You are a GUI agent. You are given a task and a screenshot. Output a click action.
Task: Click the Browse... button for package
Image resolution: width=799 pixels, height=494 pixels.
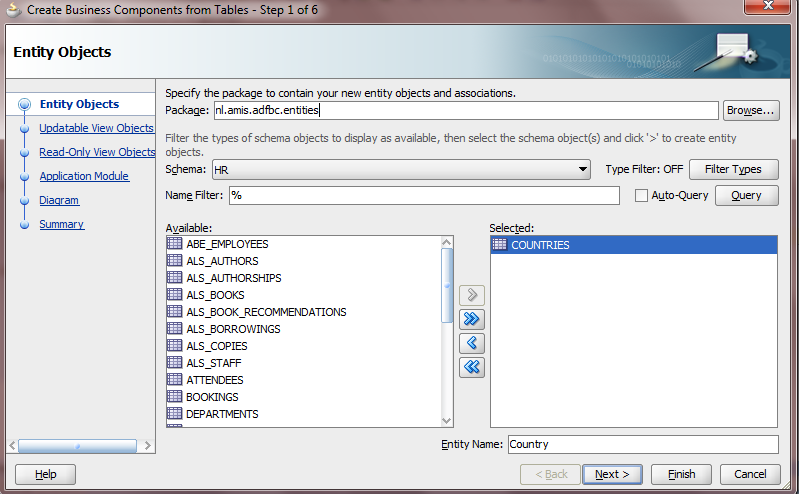751,110
